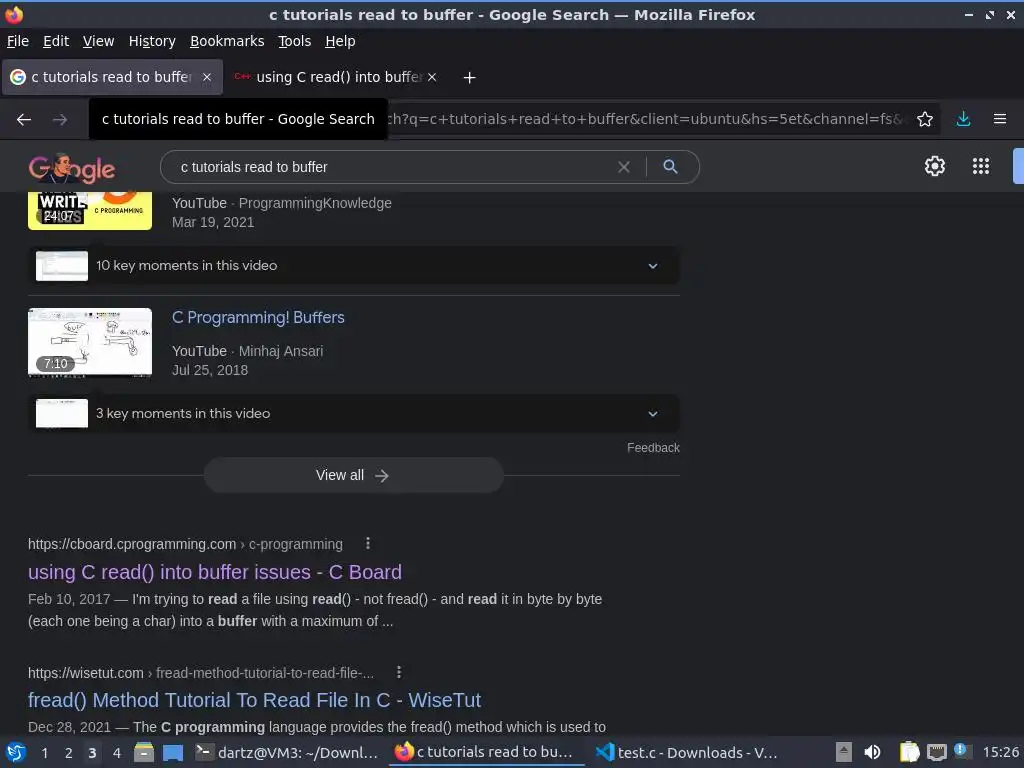This screenshot has height=768, width=1024.
Task: Click thumbnail beside '10 key moments'
Action: [61, 266]
